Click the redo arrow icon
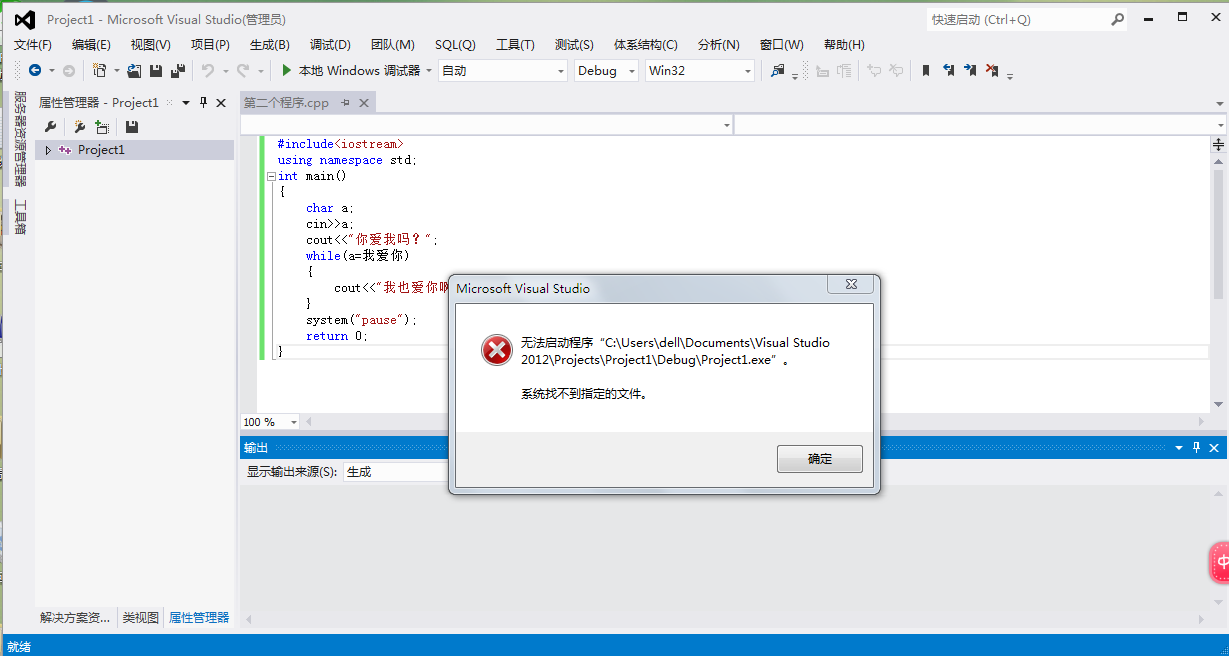The image size is (1229, 656). [x=245, y=71]
